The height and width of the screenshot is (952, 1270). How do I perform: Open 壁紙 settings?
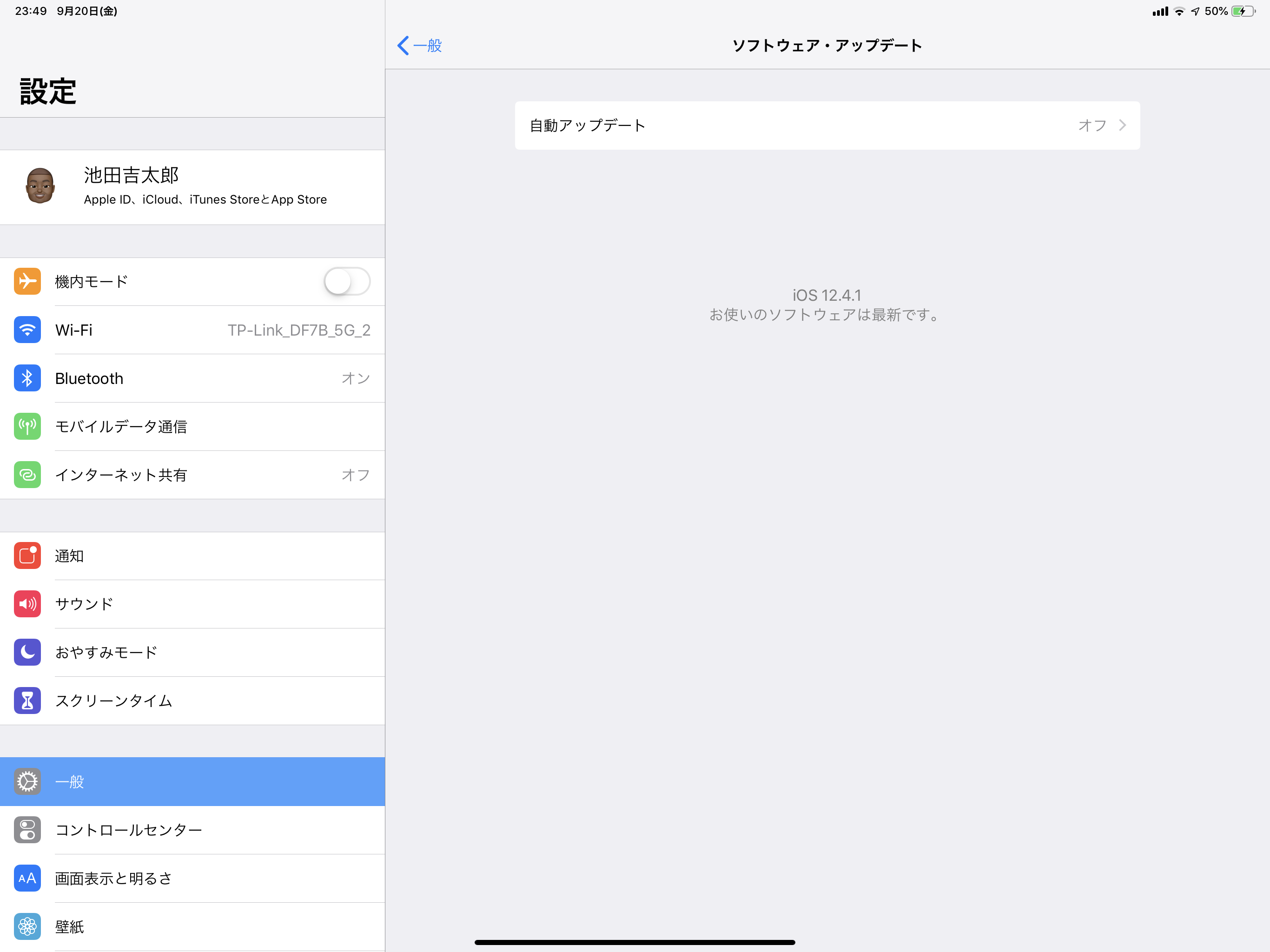pos(192,926)
